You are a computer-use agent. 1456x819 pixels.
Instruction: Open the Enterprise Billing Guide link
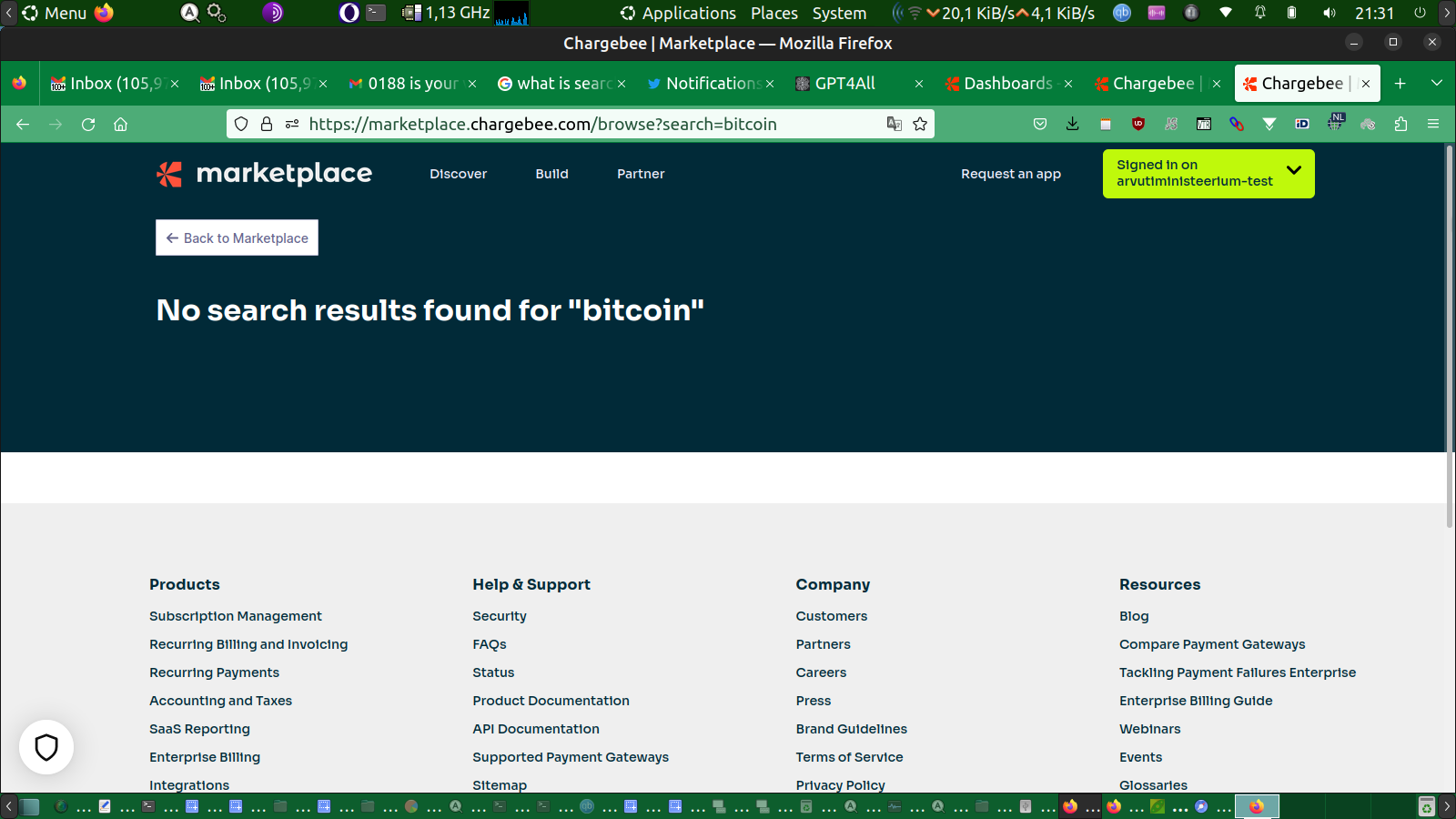(1196, 701)
